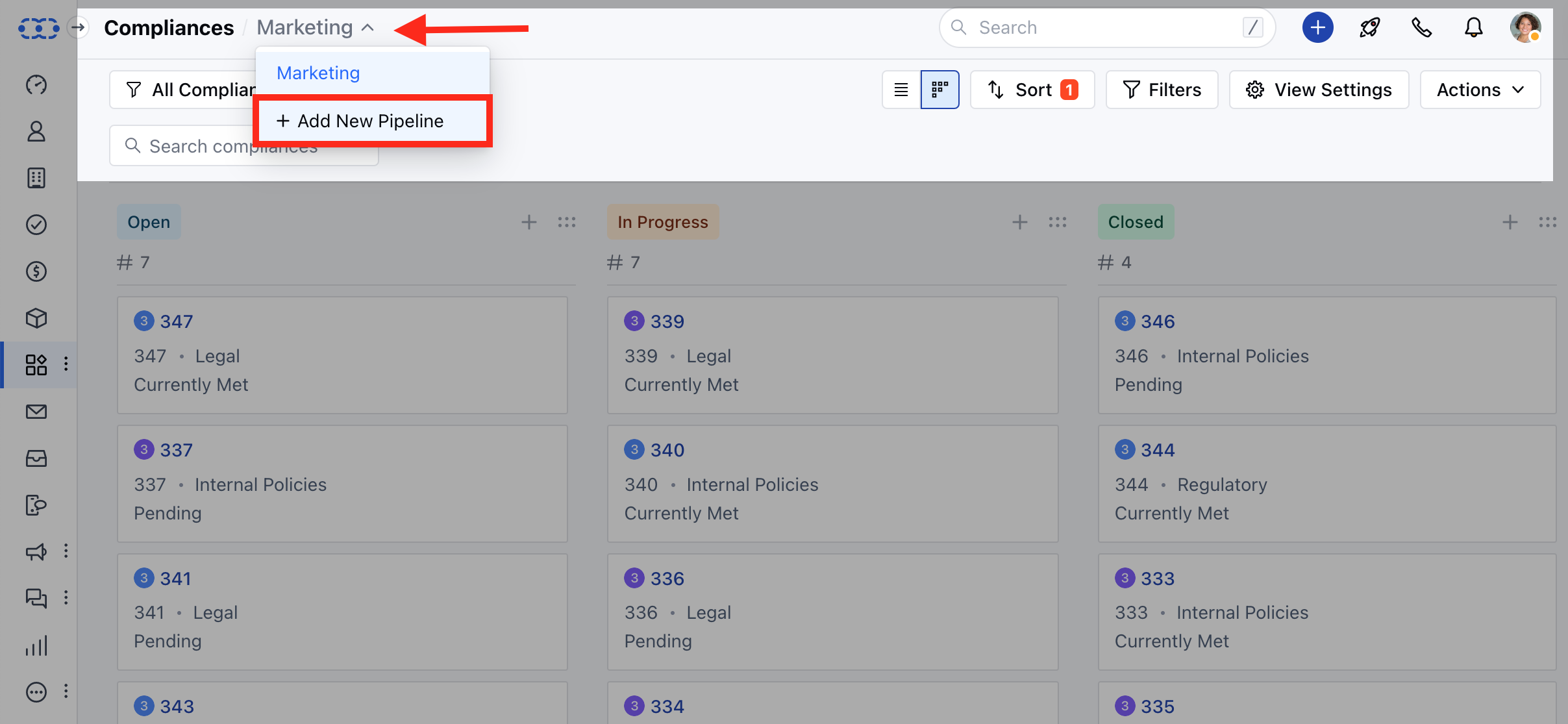Open the All Compliances filter dropdown
1568x724 pixels.
point(183,90)
